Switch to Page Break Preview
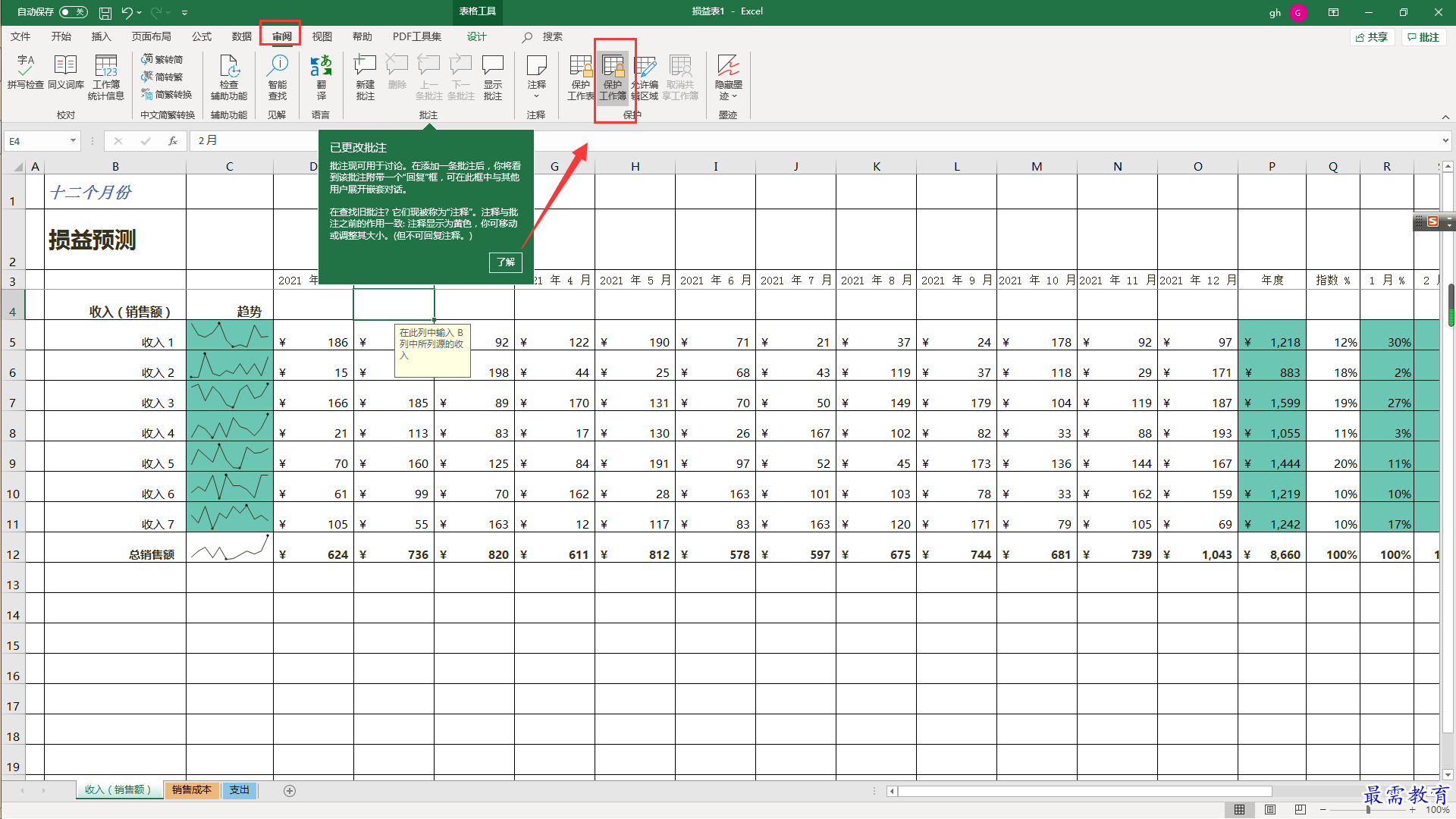The width and height of the screenshot is (1456, 819). [1301, 810]
